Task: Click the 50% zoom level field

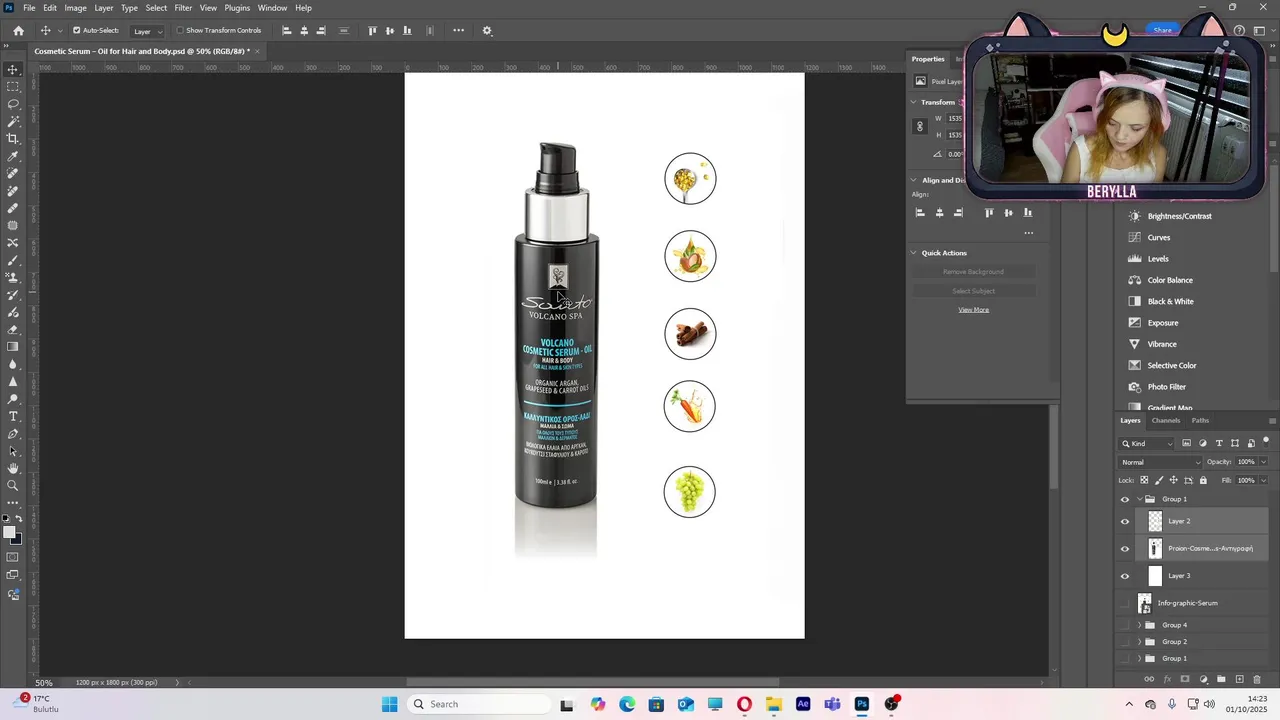Action: click(x=45, y=682)
